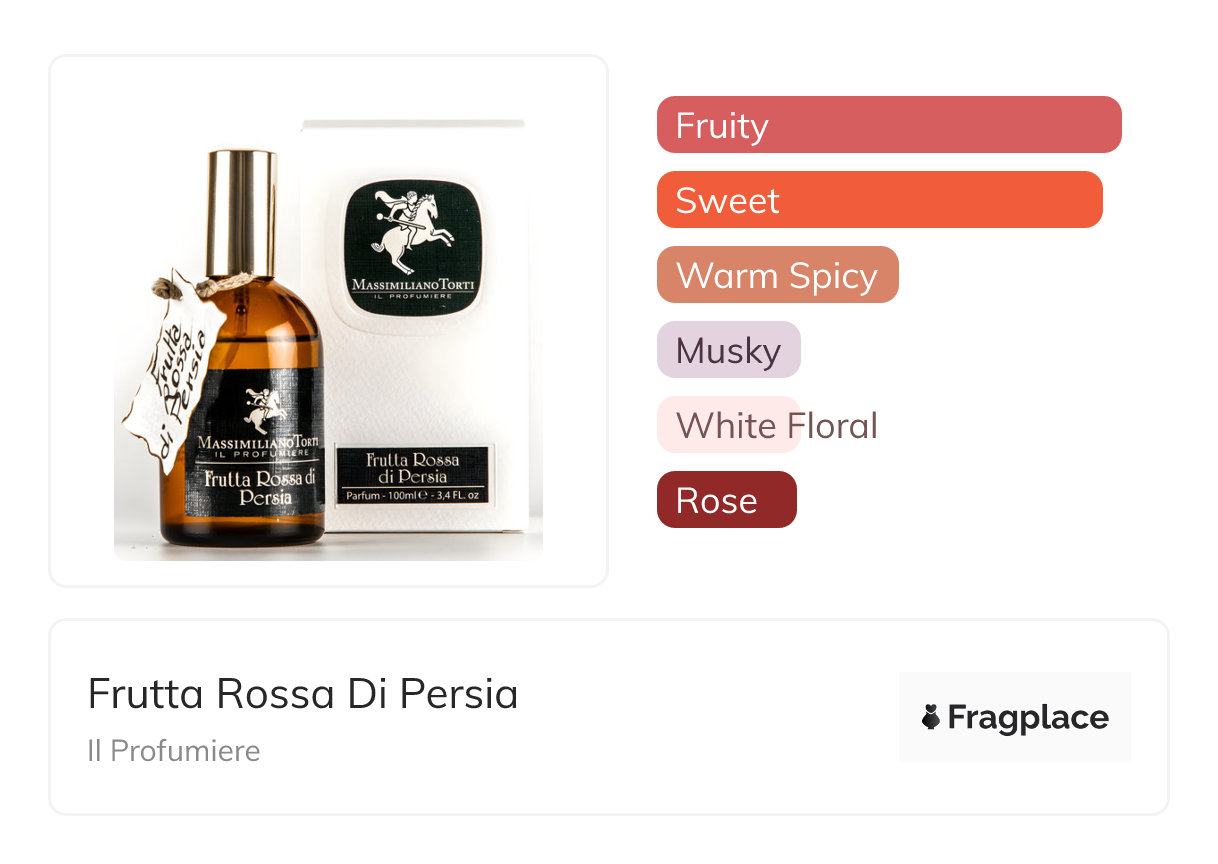
Task: Click the MassimilianoTorti text on the box emblem
Action: (x=413, y=285)
